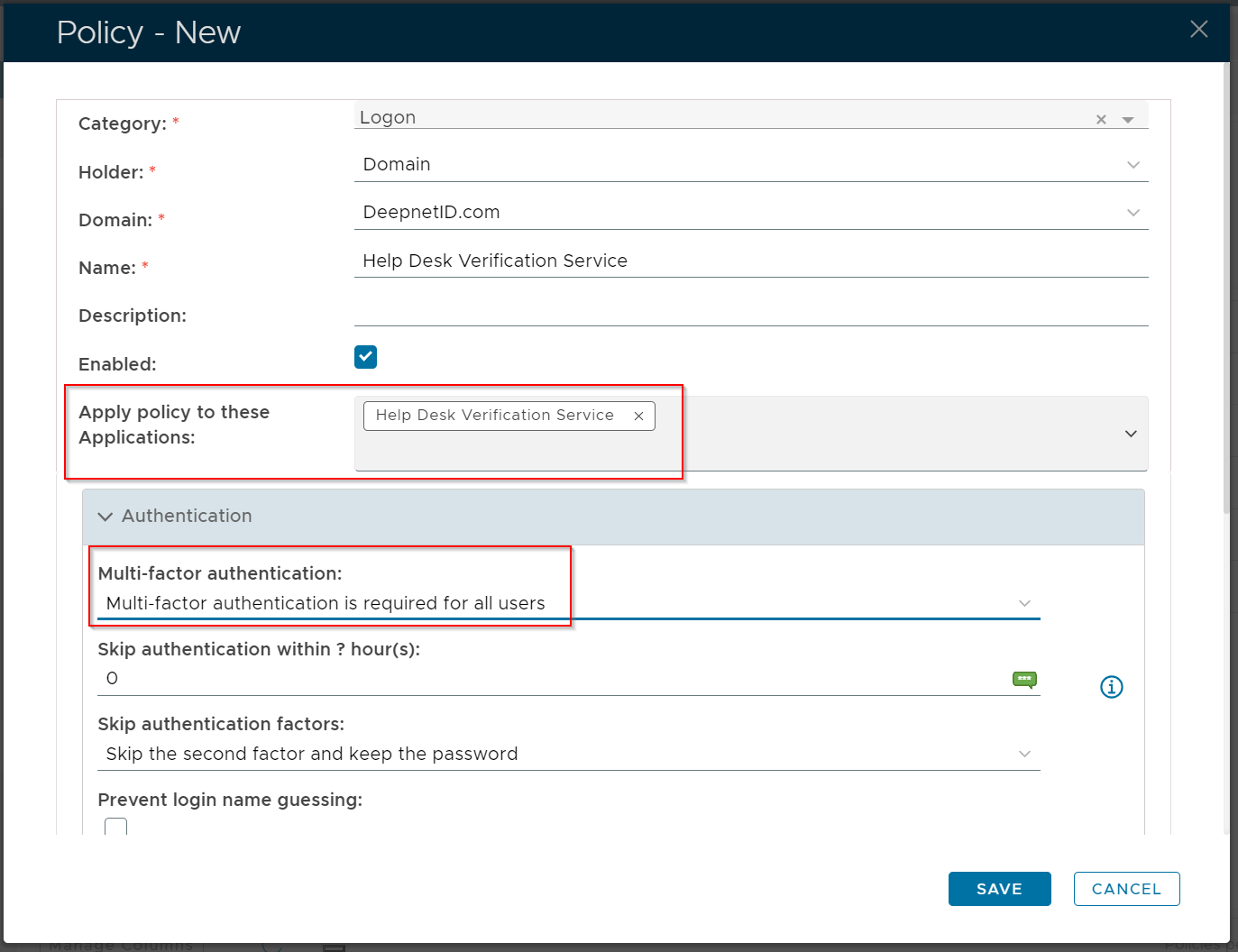Clear the Logon category selection
Screen dimensions: 1238x952
tap(1101, 120)
